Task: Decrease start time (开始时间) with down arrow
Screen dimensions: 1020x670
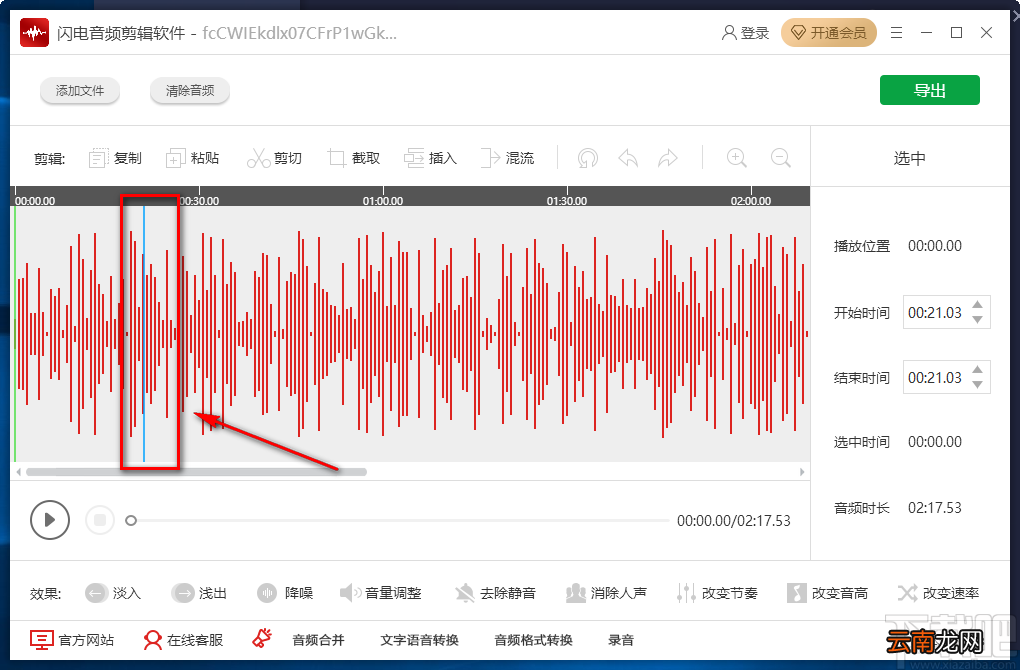Action: [977, 319]
